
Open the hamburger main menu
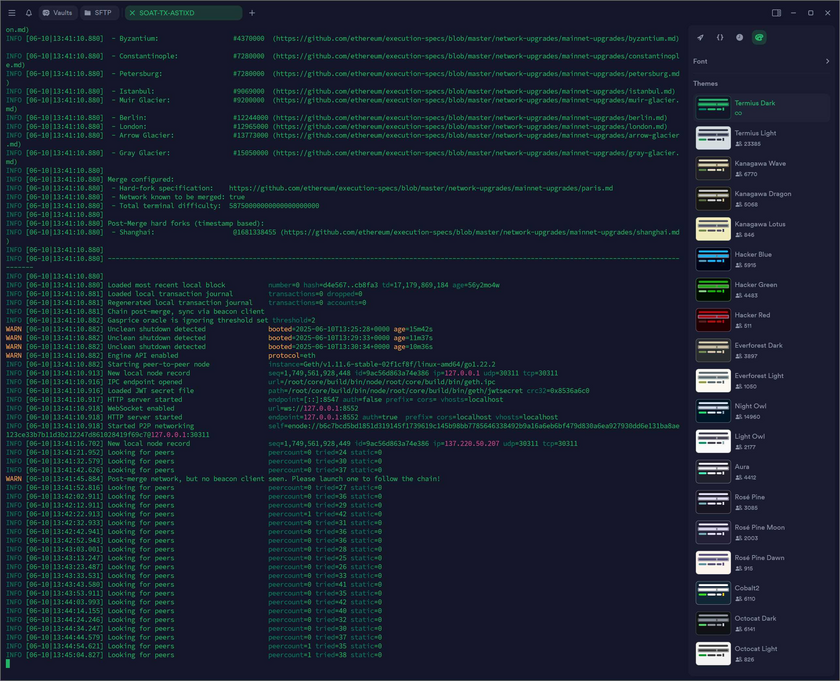pyautogui.click(x=12, y=13)
